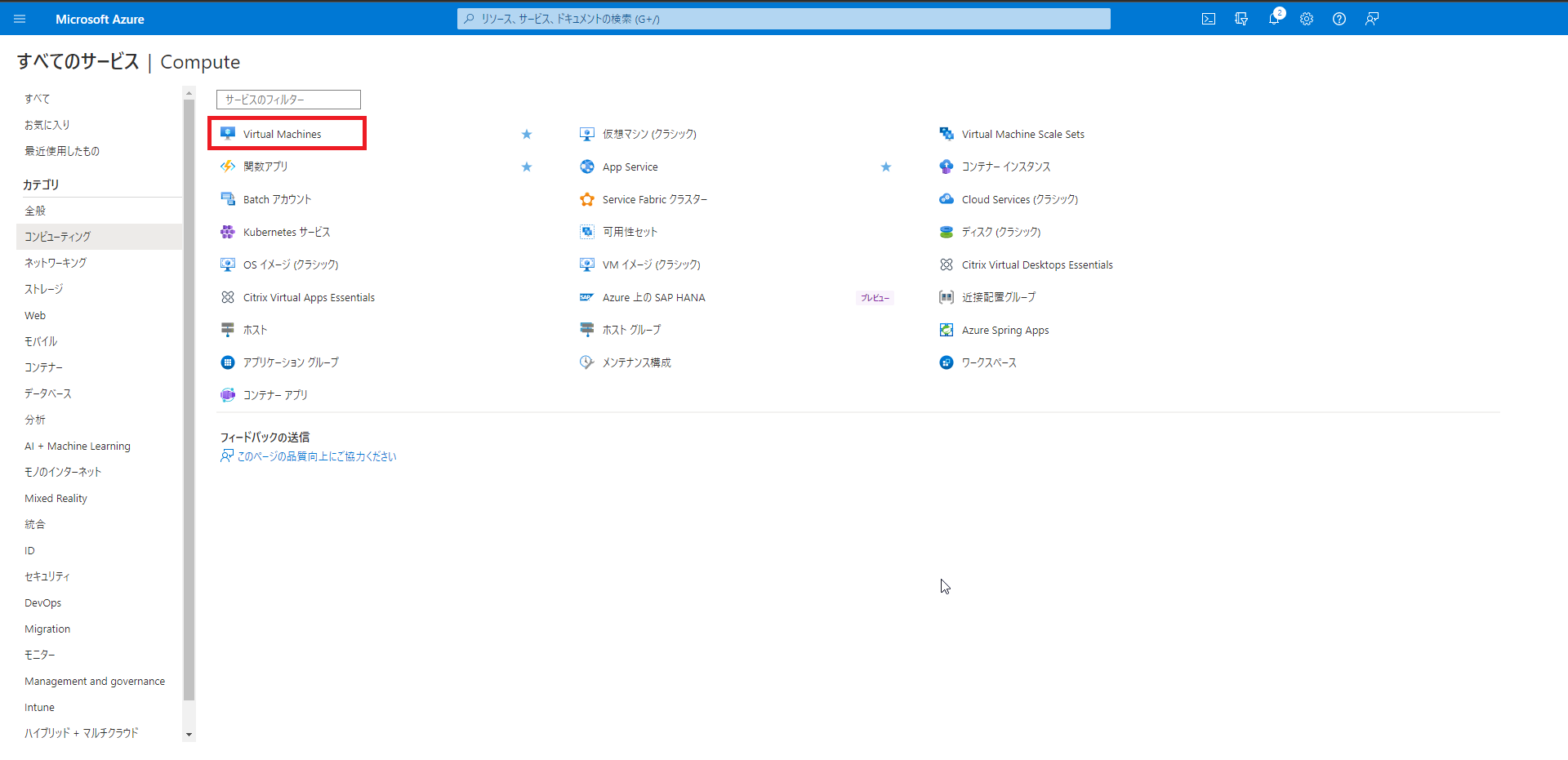
Task: Select the ネットワーキング category
Action: [56, 263]
